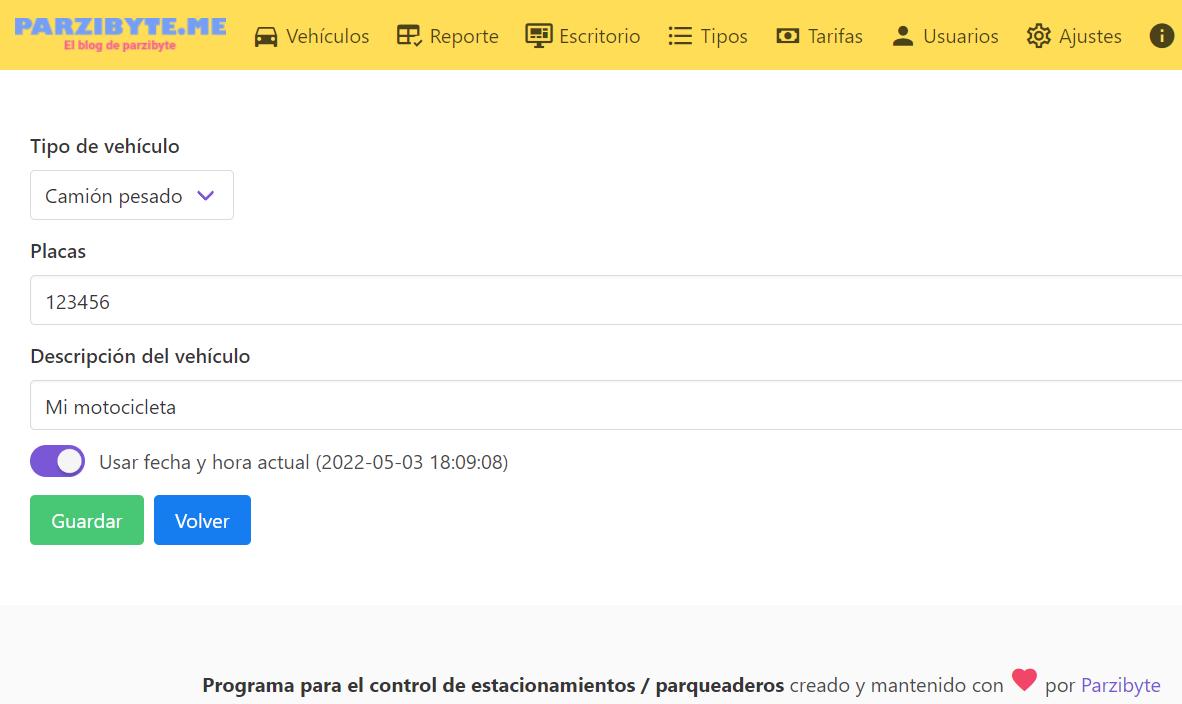The height and width of the screenshot is (704, 1182).
Task: Click the 'Usar fecha y hora actual' label text
Action: [x=303, y=462]
